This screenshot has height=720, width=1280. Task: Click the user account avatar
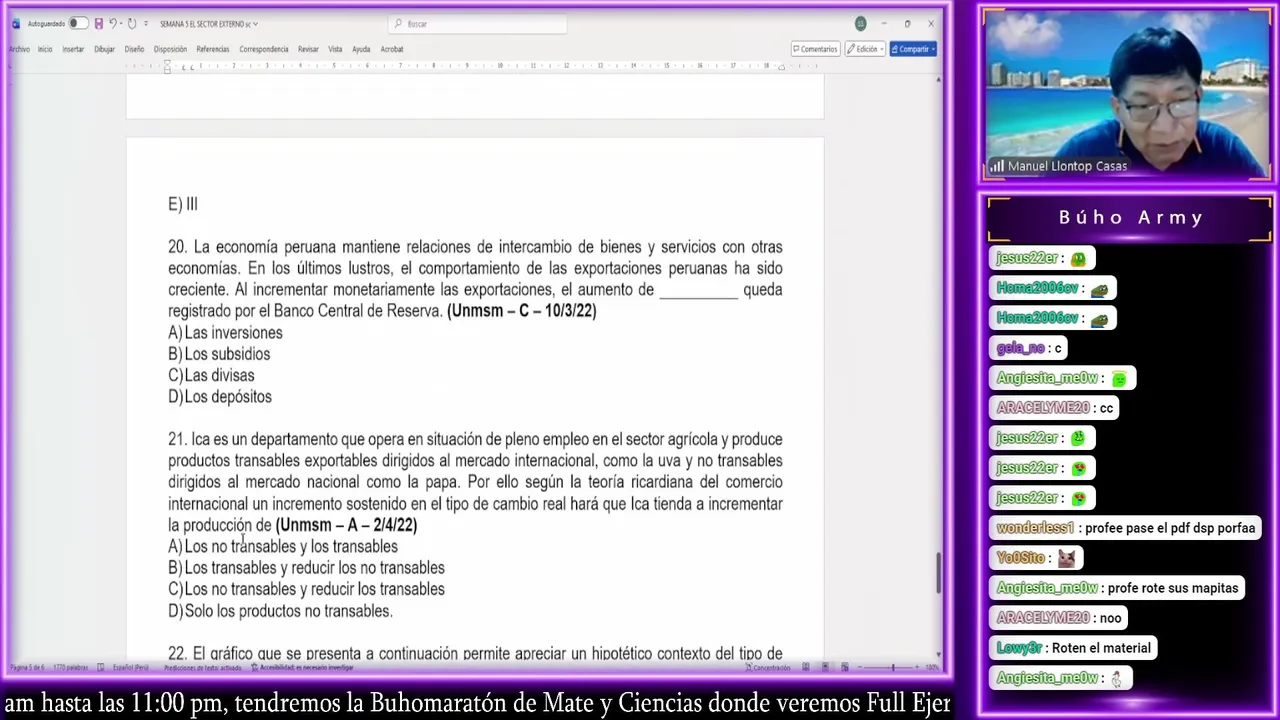point(860,23)
